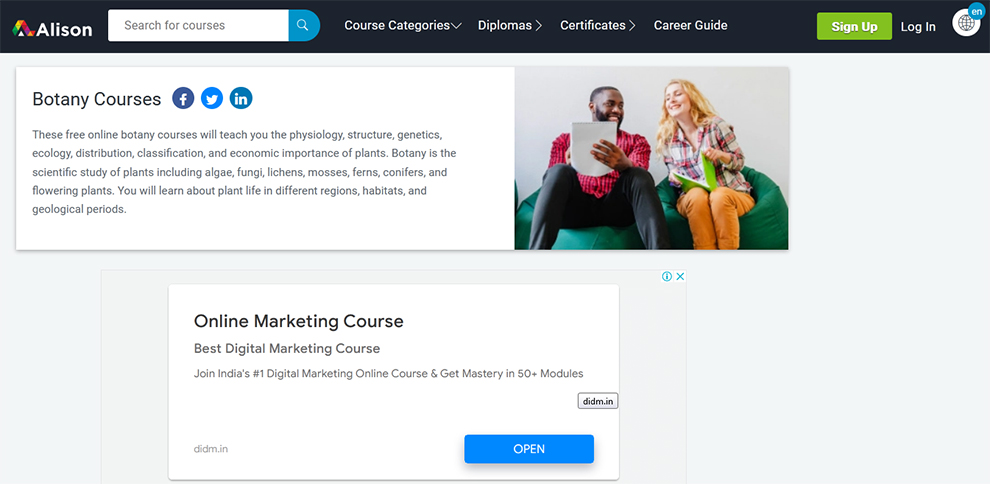
Task: Share Botany Courses on Twitter
Action: click(x=212, y=98)
